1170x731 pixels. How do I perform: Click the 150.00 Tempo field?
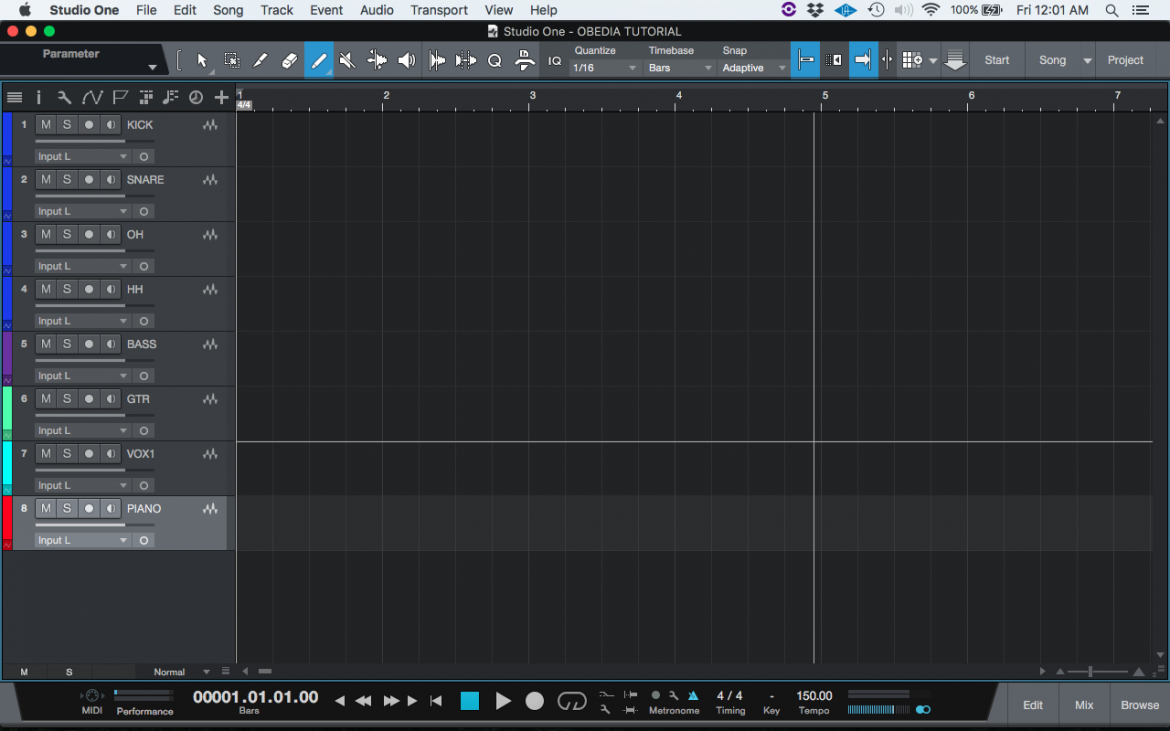(x=814, y=696)
